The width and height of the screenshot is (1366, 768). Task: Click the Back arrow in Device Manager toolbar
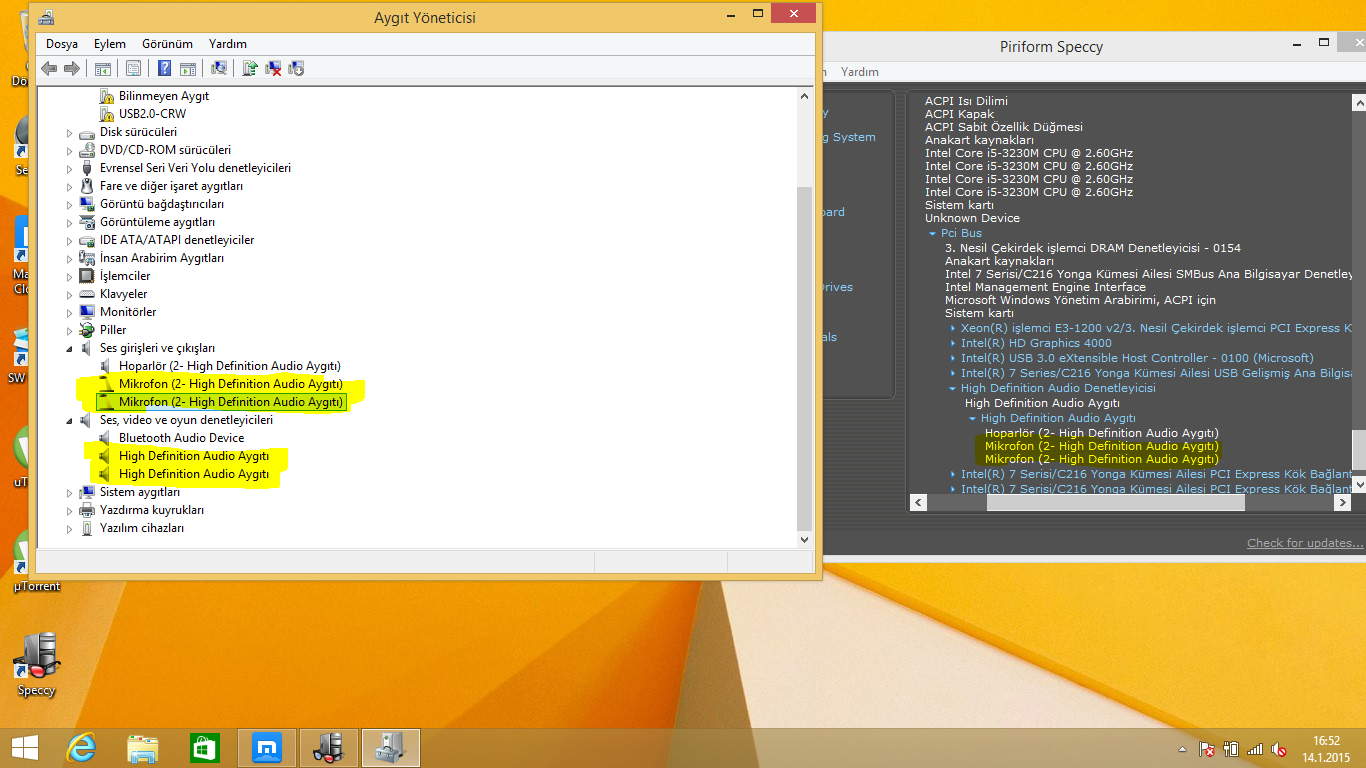[49, 68]
